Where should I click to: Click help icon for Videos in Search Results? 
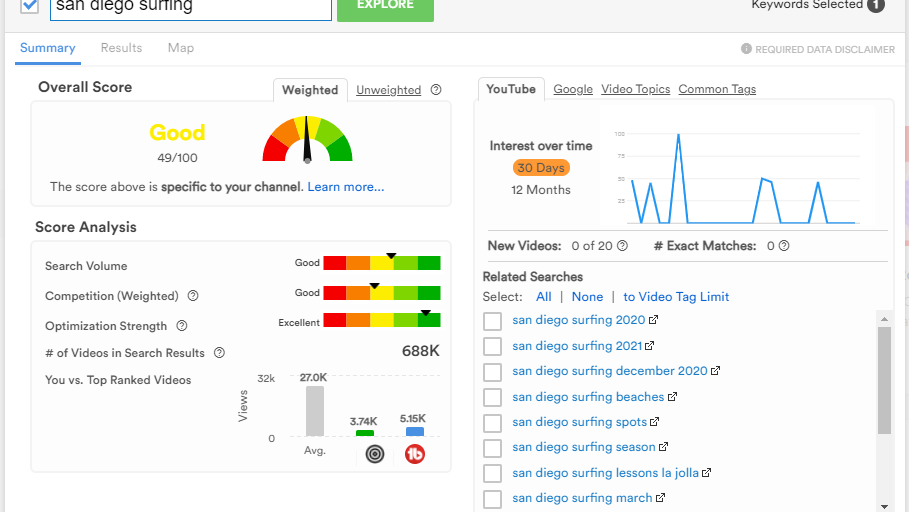click(x=219, y=353)
